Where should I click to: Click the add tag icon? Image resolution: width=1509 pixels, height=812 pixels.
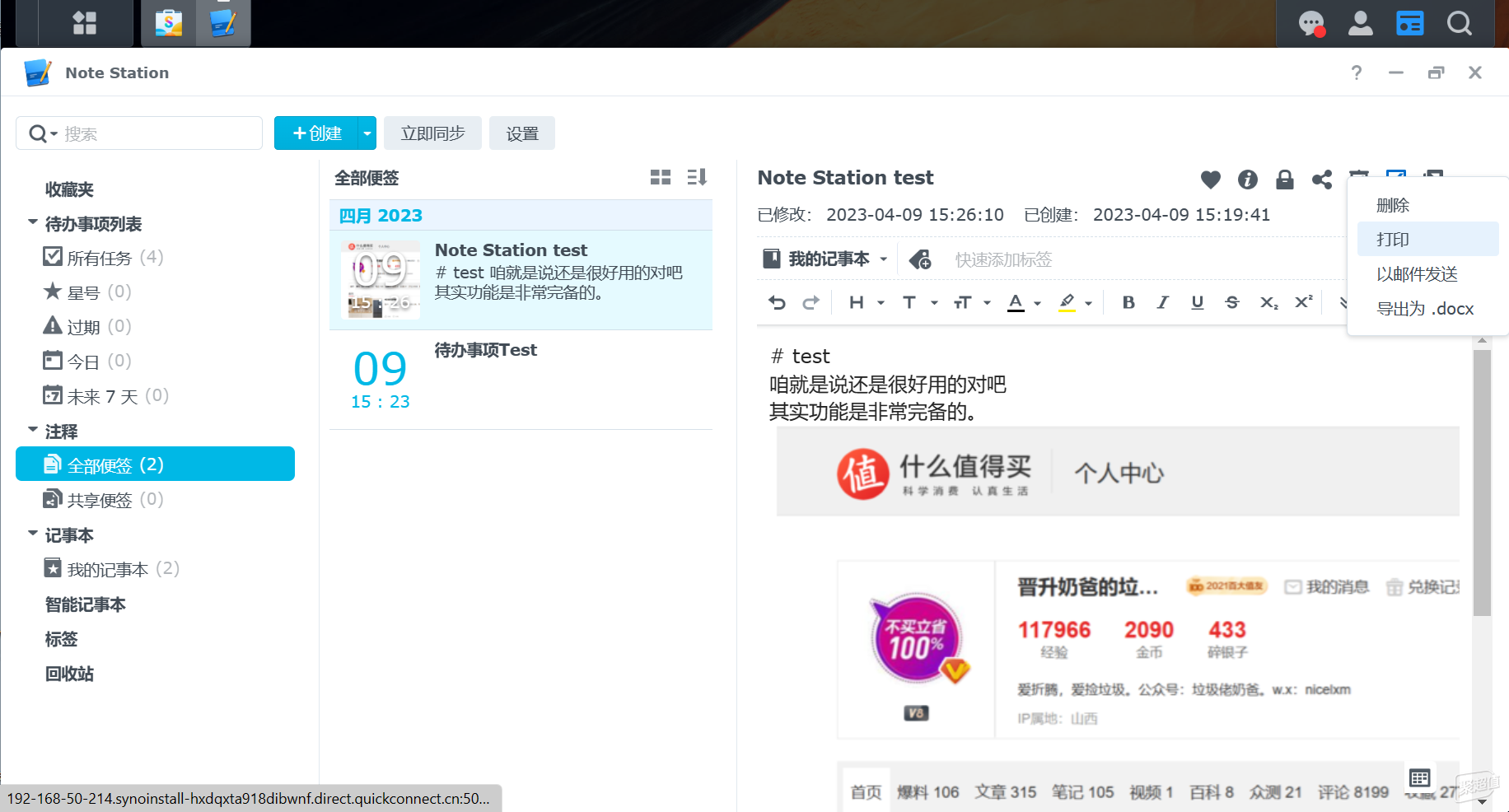click(920, 259)
